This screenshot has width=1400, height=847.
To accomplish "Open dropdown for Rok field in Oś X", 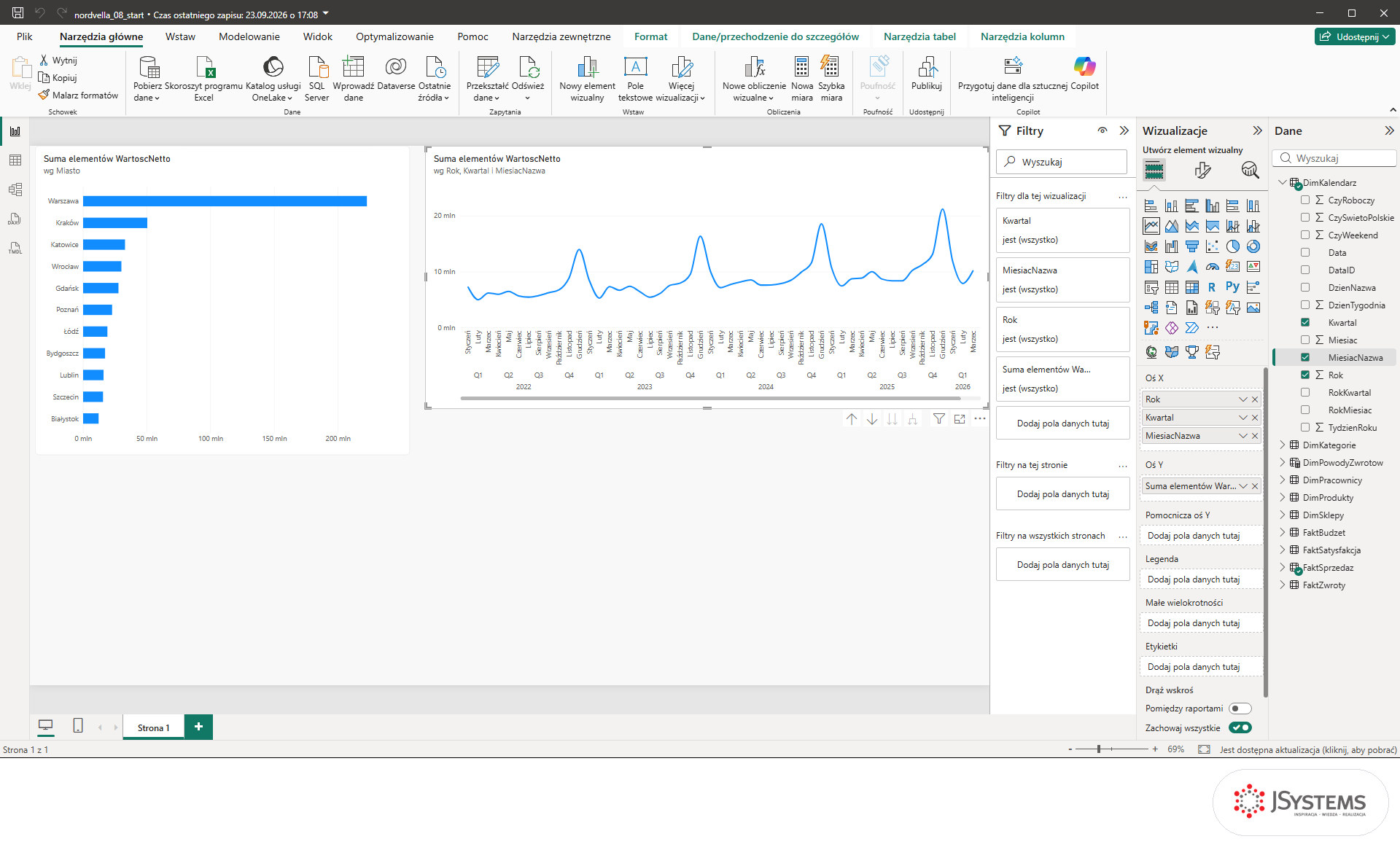I will (x=1243, y=399).
